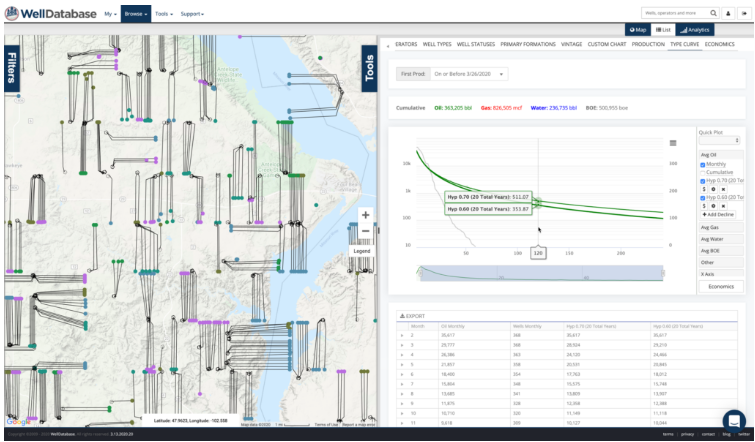Viewport: 755px width, 442px height.
Task: Open the Well Statuses tab
Action: tap(476, 44)
